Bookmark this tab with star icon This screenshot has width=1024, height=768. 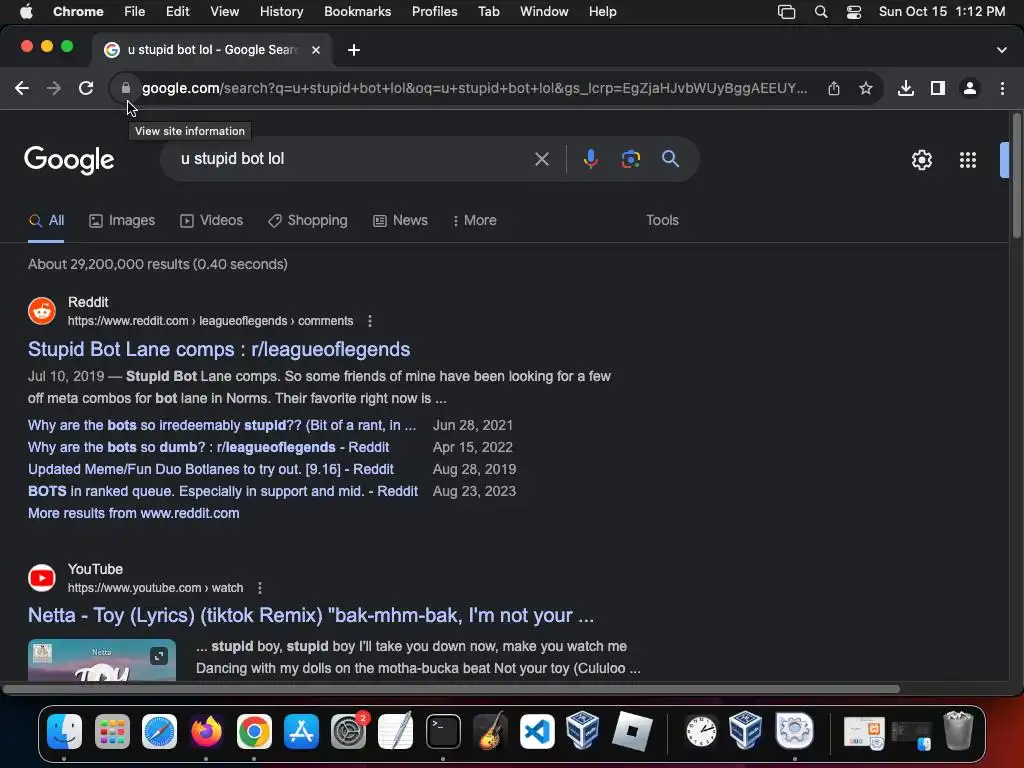coord(866,88)
